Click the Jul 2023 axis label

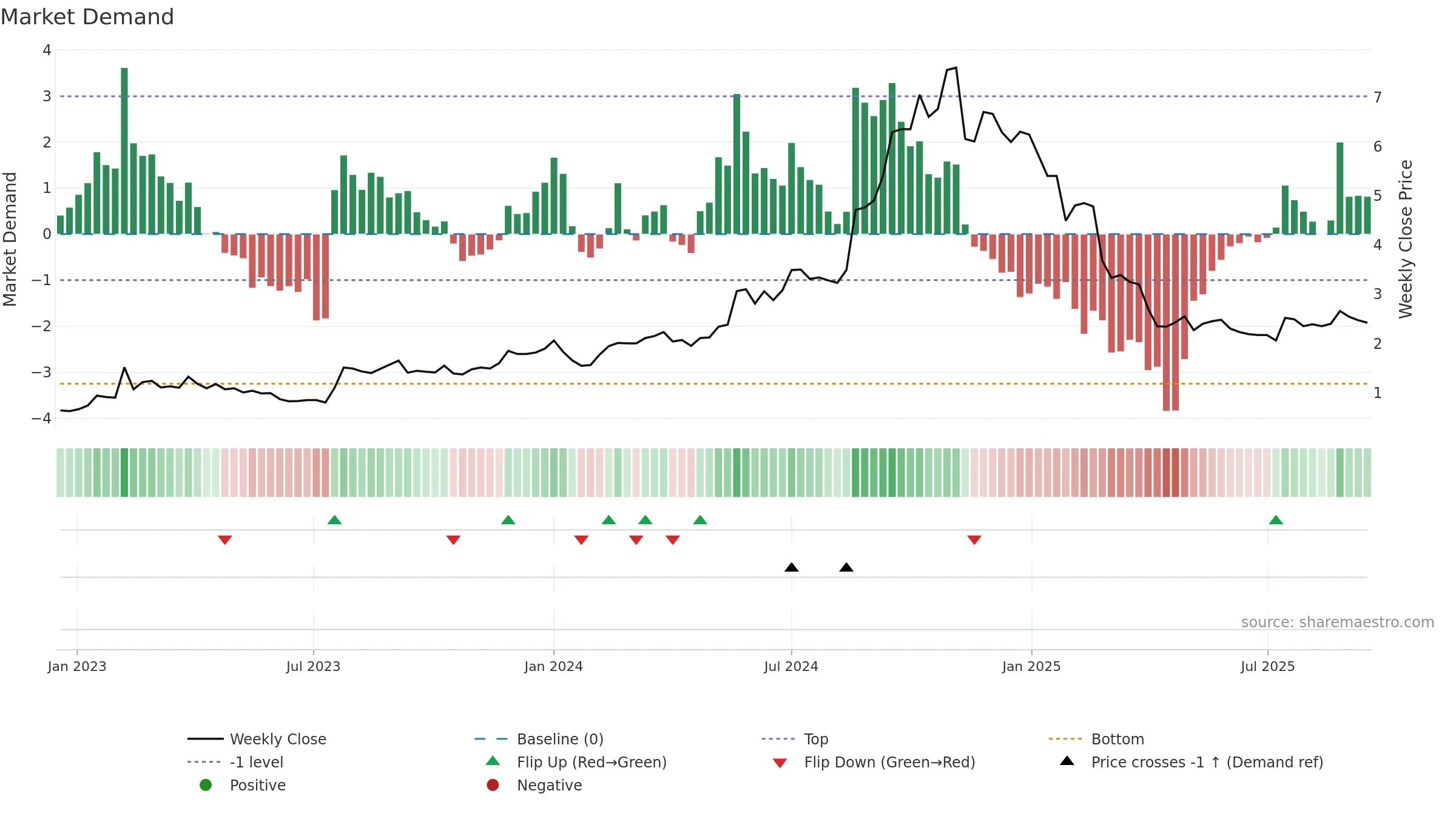pyautogui.click(x=313, y=667)
